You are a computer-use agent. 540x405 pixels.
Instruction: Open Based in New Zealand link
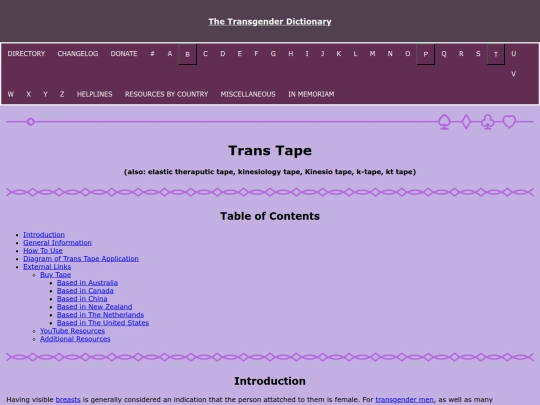coord(94,307)
